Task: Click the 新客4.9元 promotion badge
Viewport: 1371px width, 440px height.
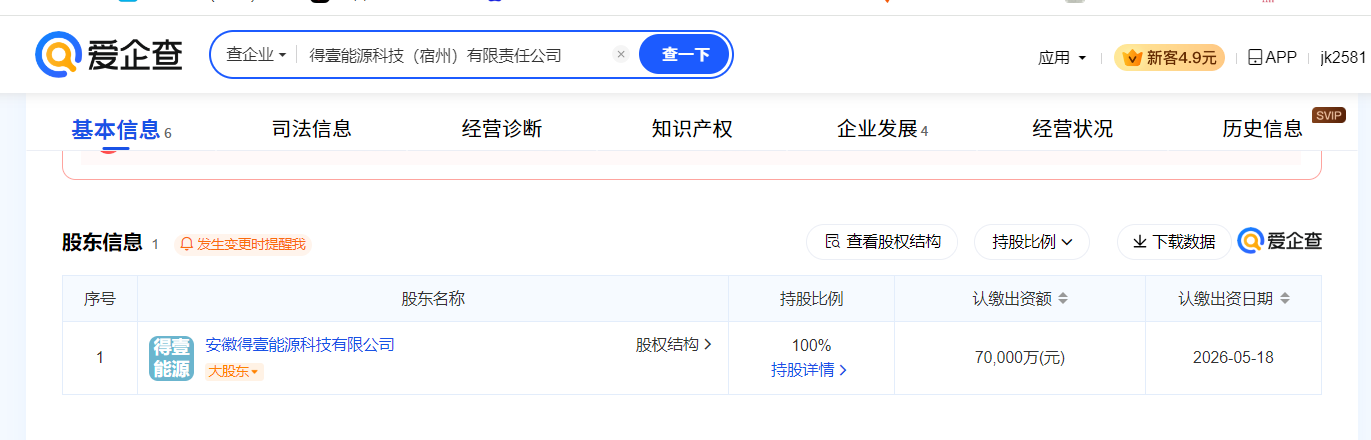Action: pyautogui.click(x=1169, y=58)
